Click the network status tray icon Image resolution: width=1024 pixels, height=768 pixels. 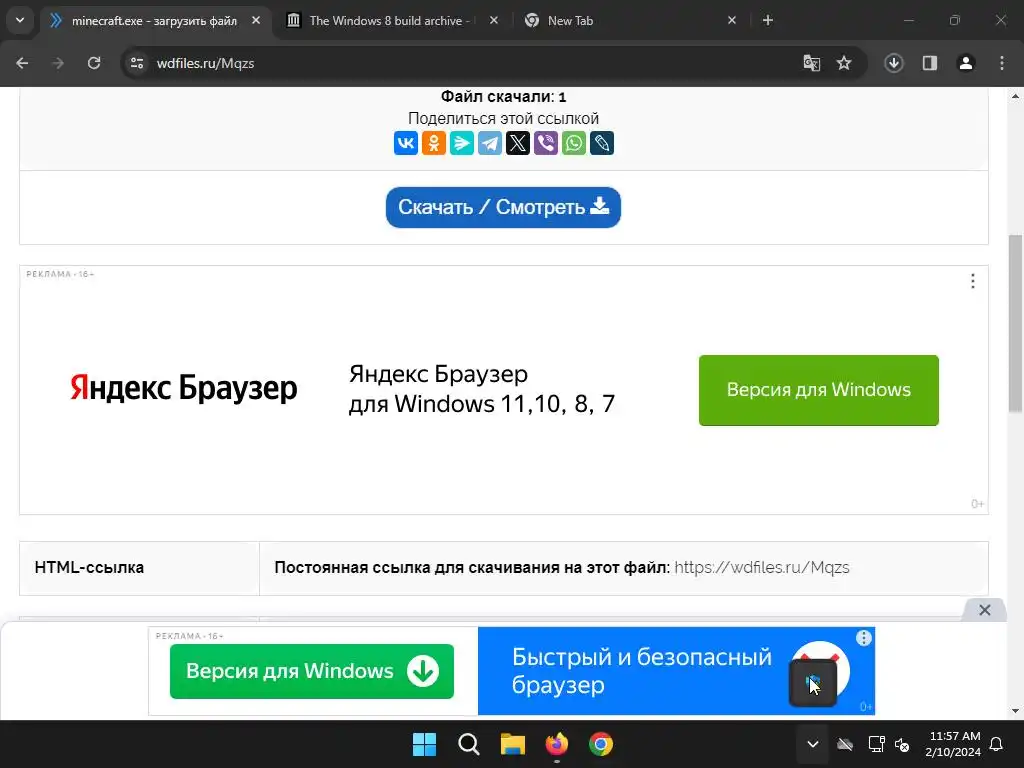tap(876, 744)
